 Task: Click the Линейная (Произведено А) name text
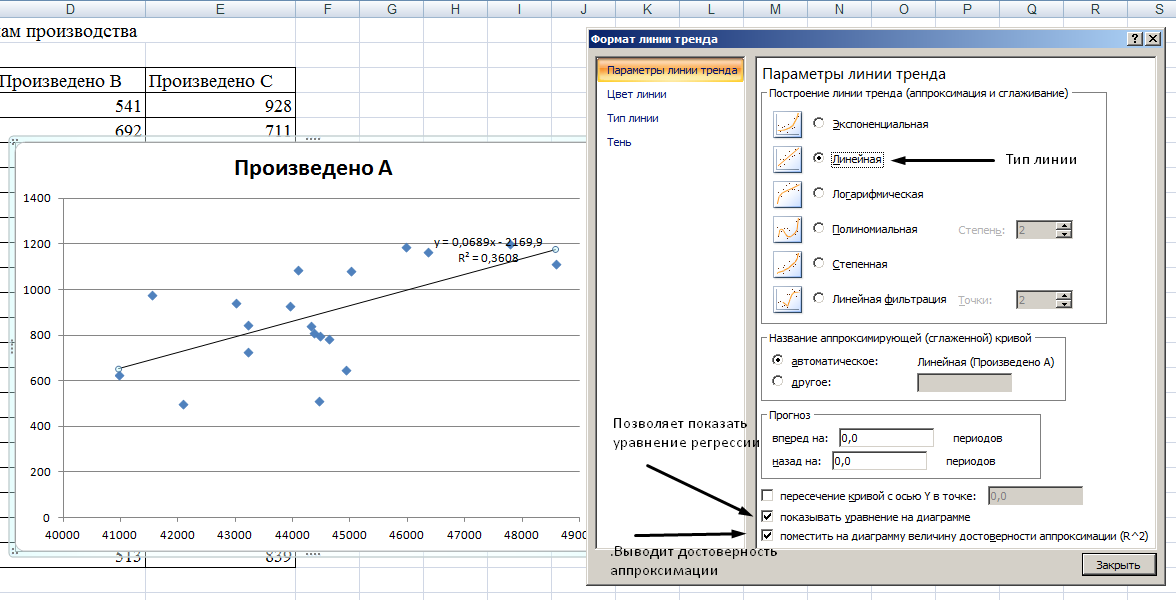[x=986, y=362]
